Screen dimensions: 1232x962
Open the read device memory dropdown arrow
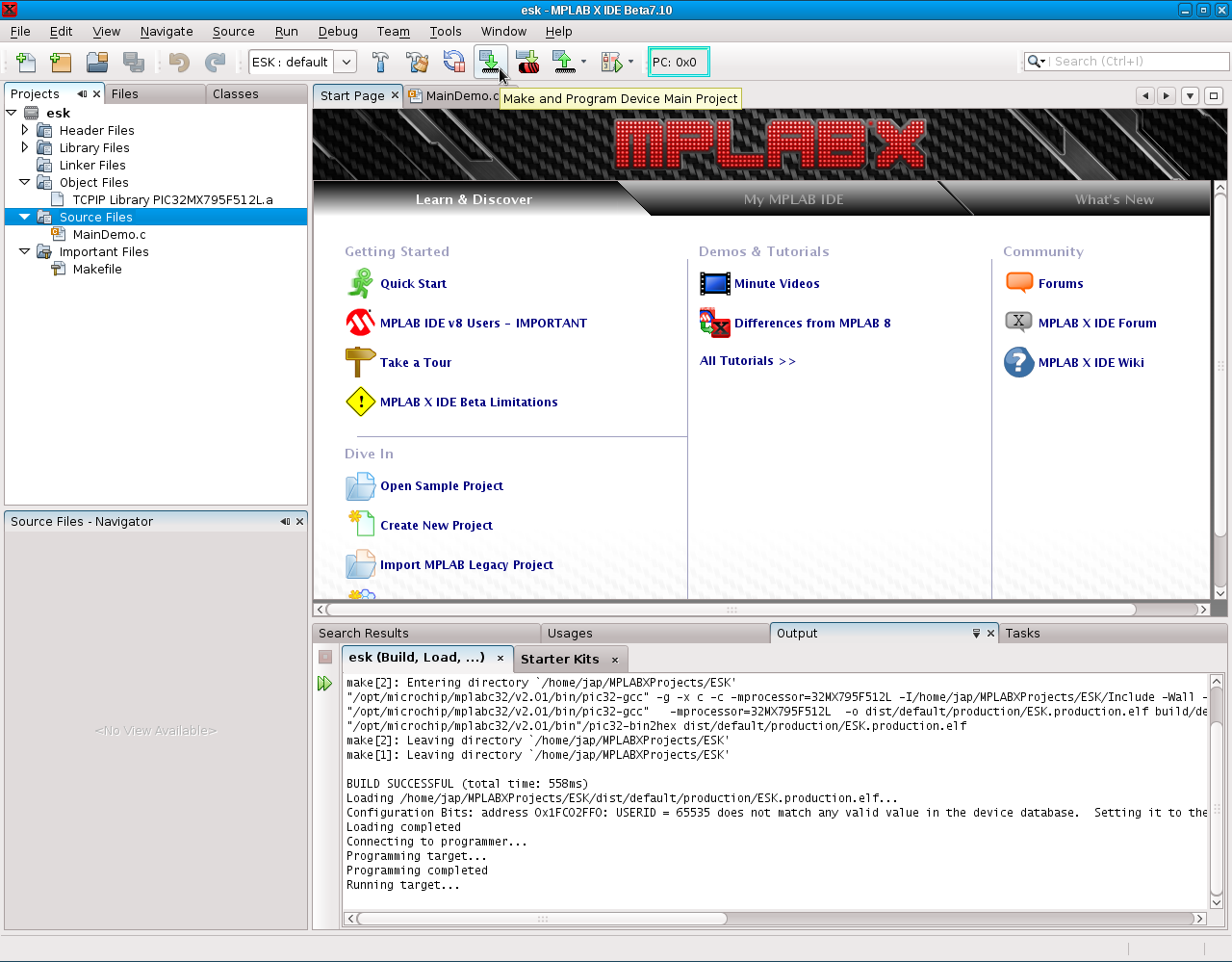click(583, 63)
